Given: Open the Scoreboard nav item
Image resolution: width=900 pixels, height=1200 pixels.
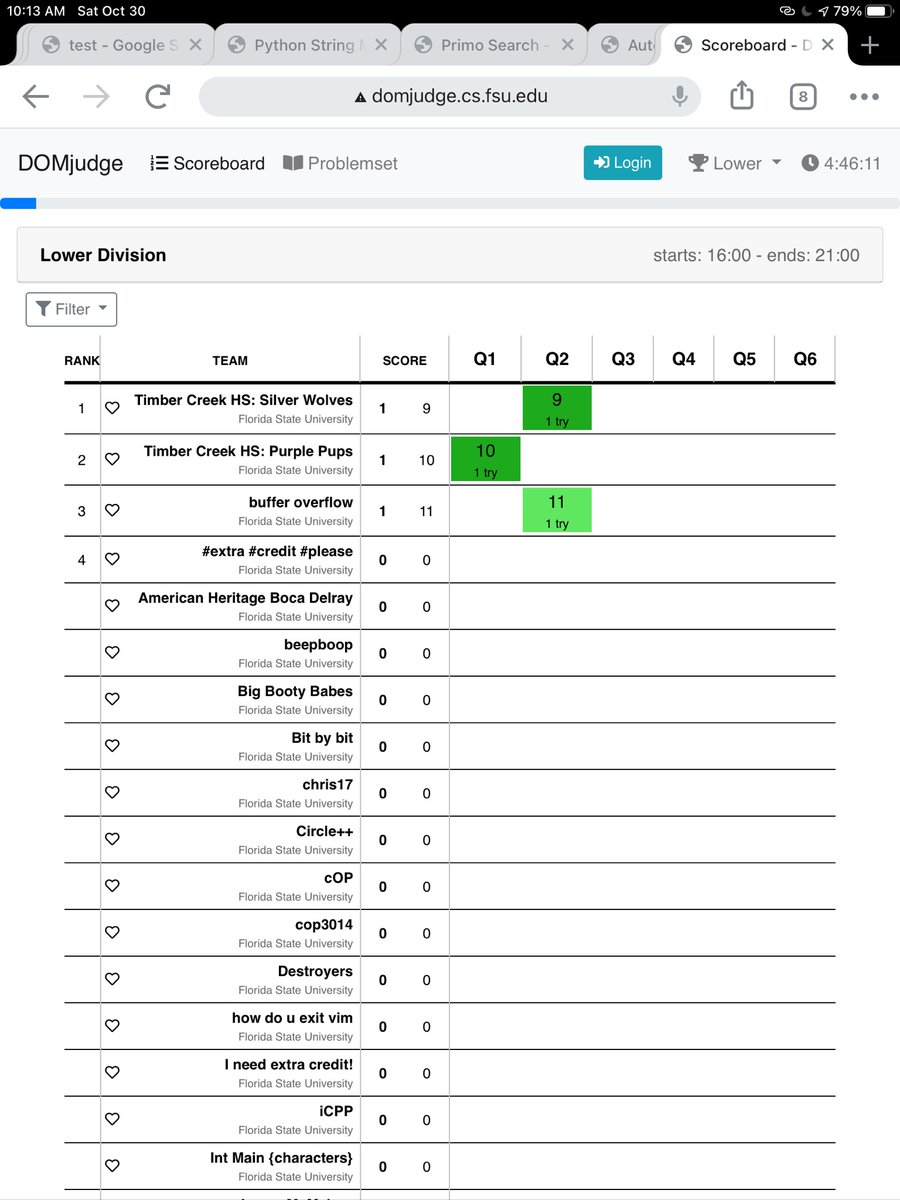Looking at the screenshot, I should click(x=208, y=163).
